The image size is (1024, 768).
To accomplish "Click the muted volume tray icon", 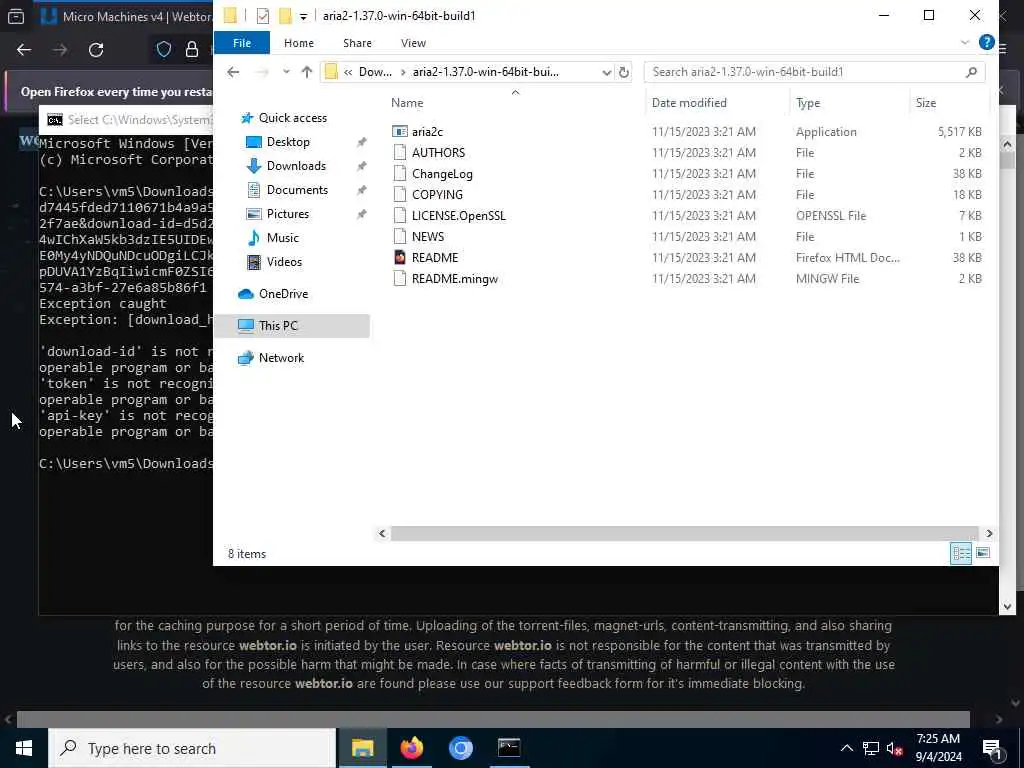I will [895, 748].
